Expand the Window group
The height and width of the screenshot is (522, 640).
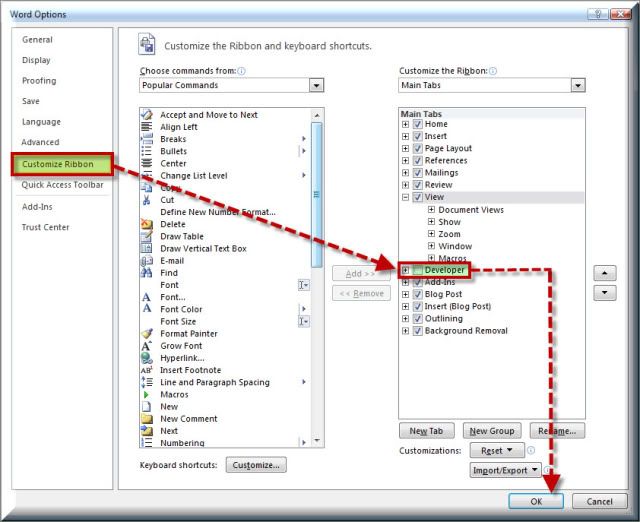(x=431, y=246)
